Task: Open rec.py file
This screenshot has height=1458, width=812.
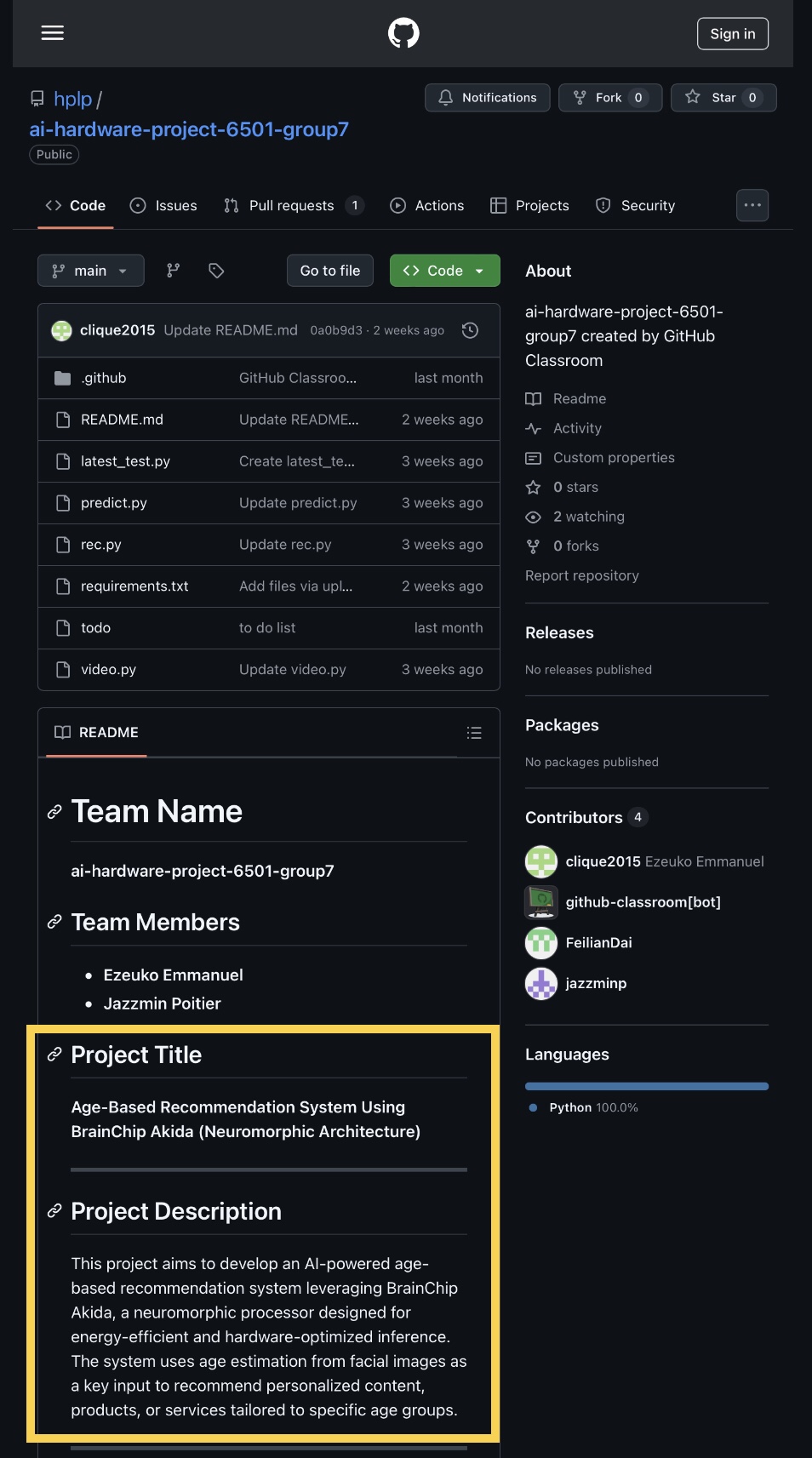Action: coord(101,545)
